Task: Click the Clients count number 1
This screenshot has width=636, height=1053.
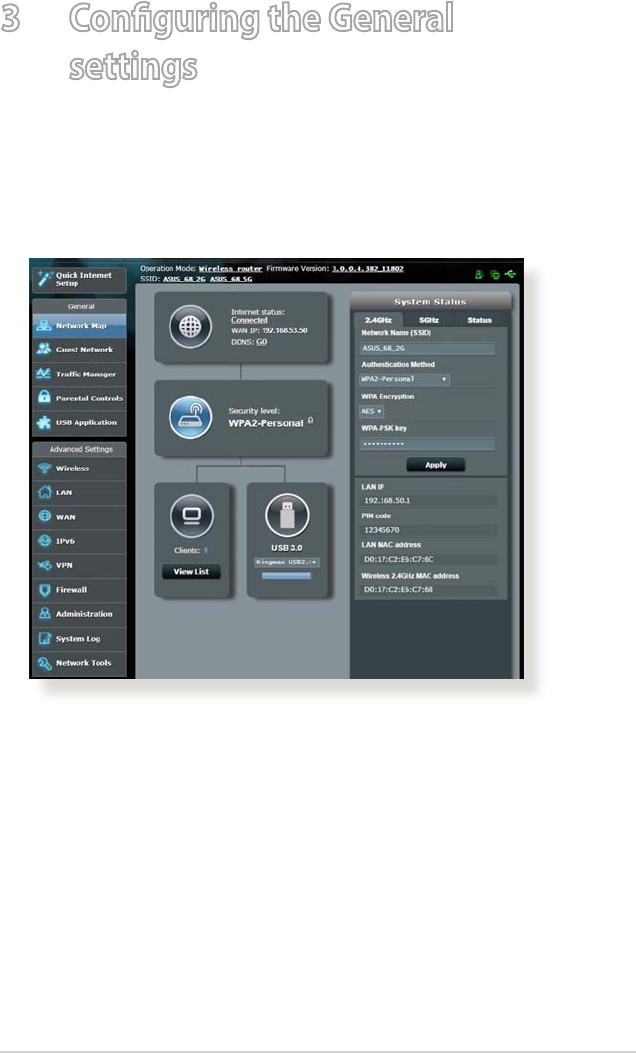Action: (x=206, y=551)
